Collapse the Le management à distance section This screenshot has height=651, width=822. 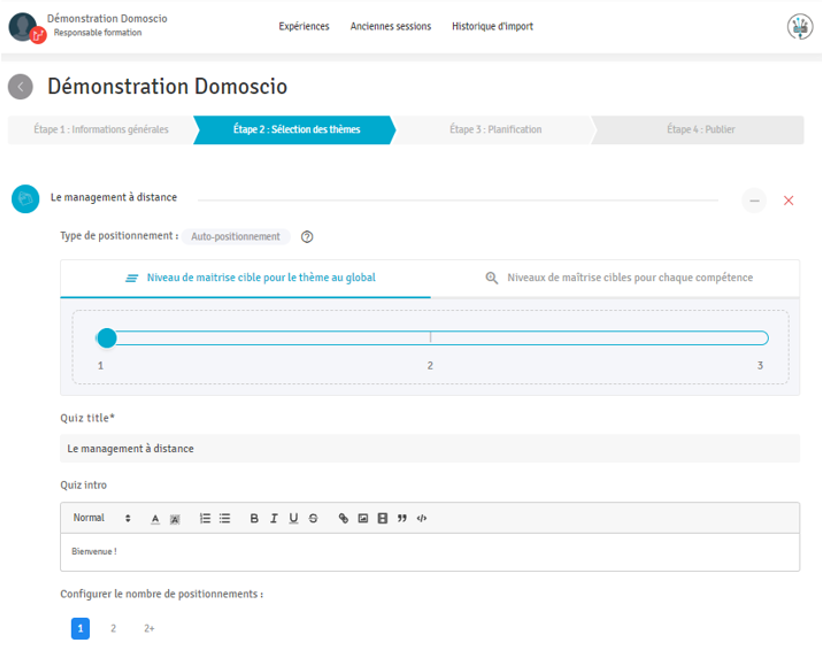[x=754, y=201]
